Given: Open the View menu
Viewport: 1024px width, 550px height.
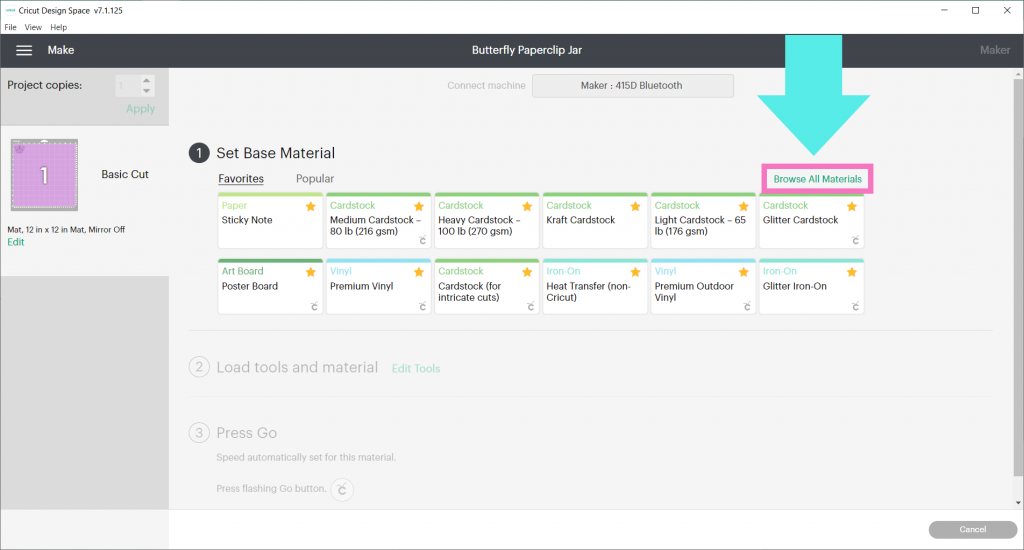Looking at the screenshot, I should tap(33, 27).
